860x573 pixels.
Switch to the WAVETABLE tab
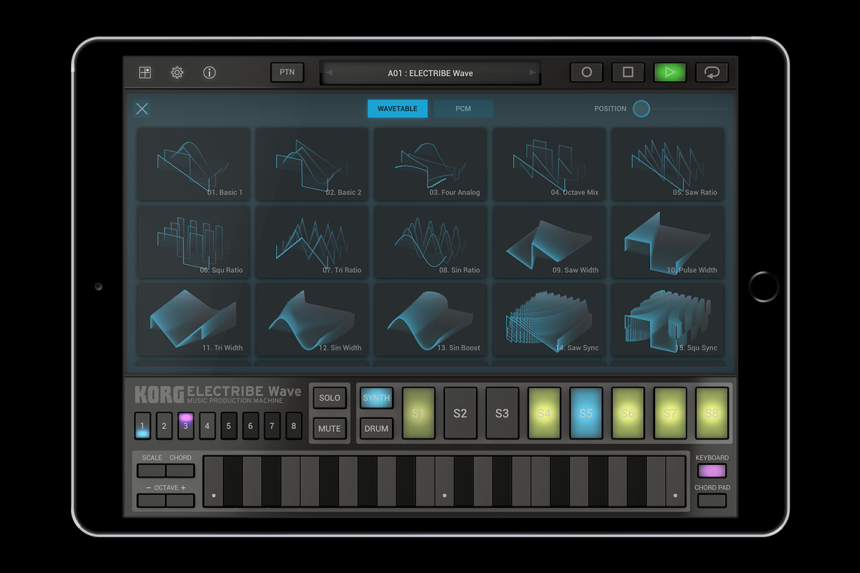[x=397, y=109]
